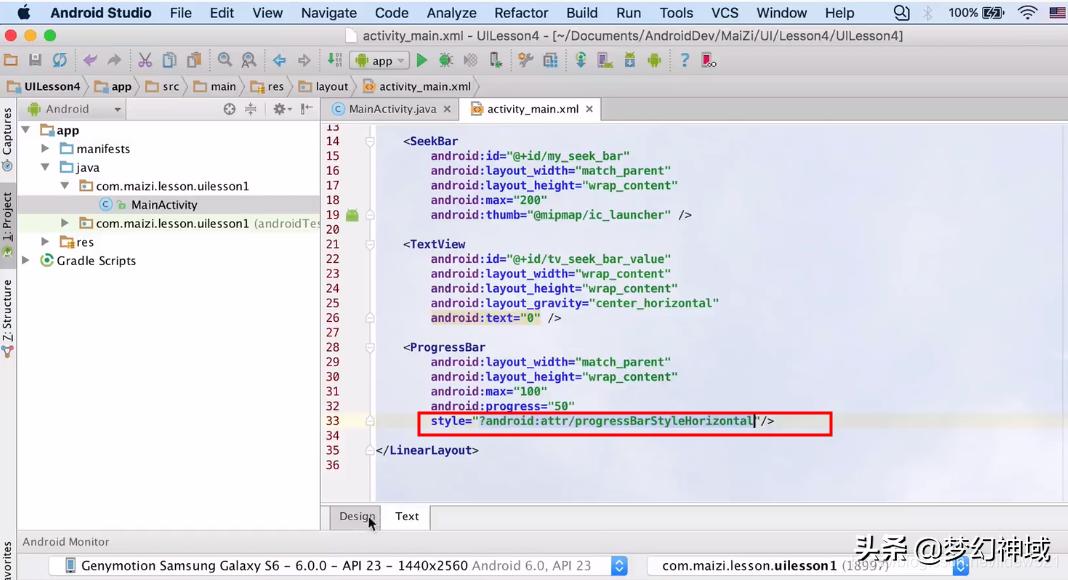Select MainActivity in the project tree
The height and width of the screenshot is (580, 1068).
[164, 205]
